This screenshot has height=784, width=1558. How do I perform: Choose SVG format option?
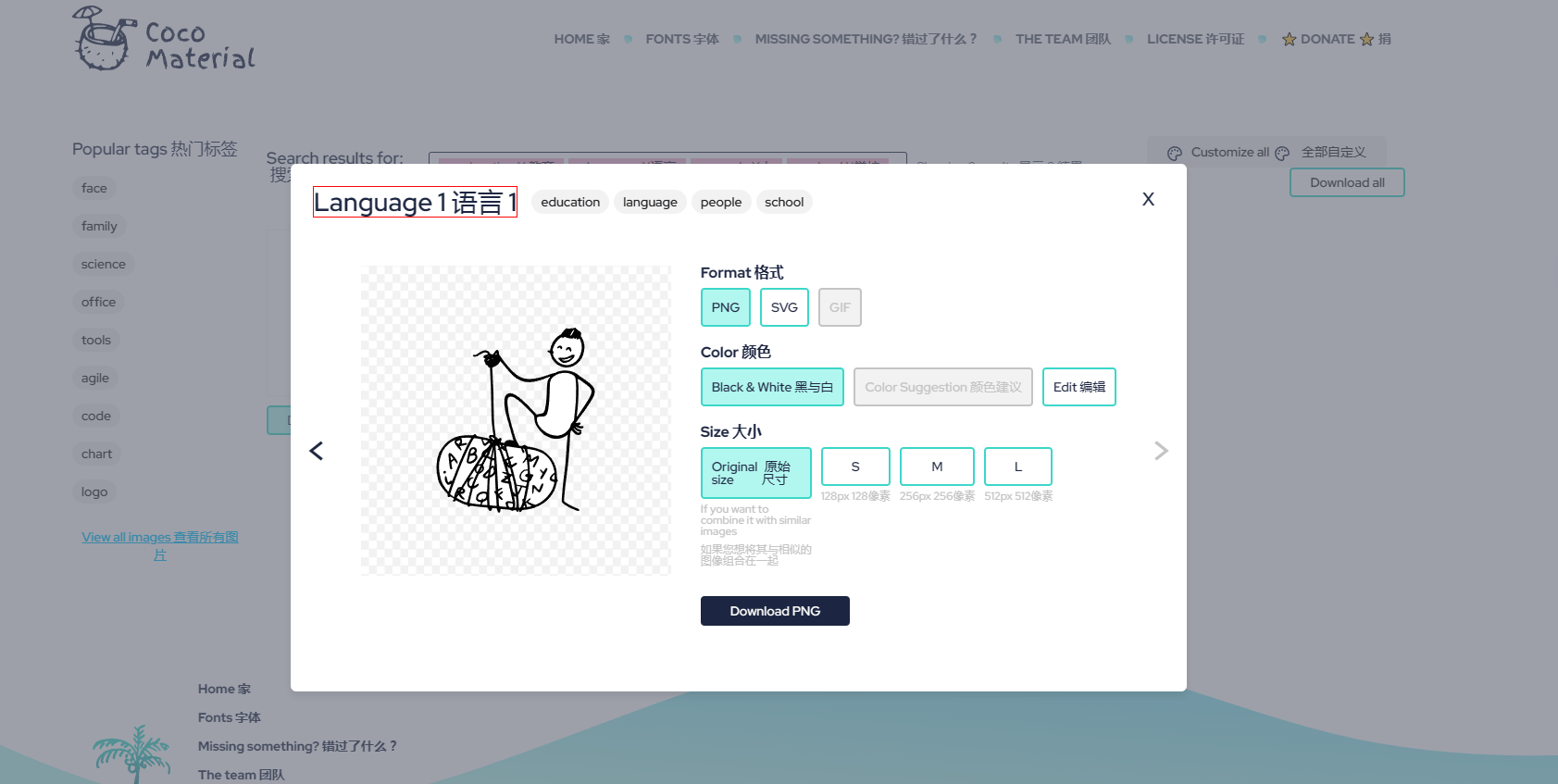(x=783, y=307)
